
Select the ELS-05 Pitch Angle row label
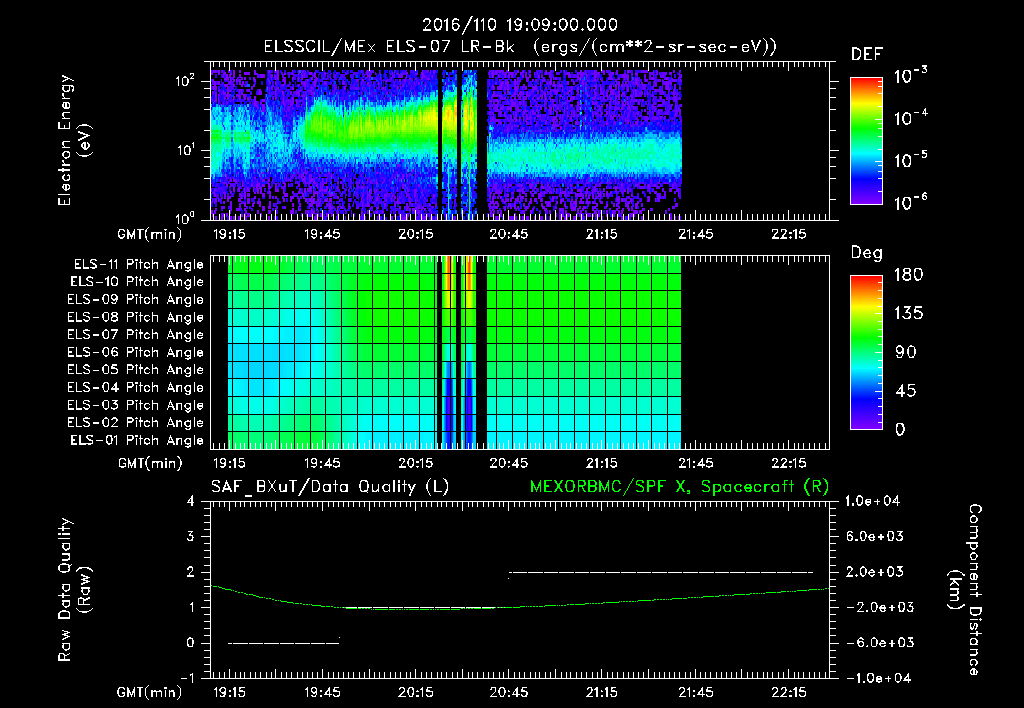tap(136, 370)
